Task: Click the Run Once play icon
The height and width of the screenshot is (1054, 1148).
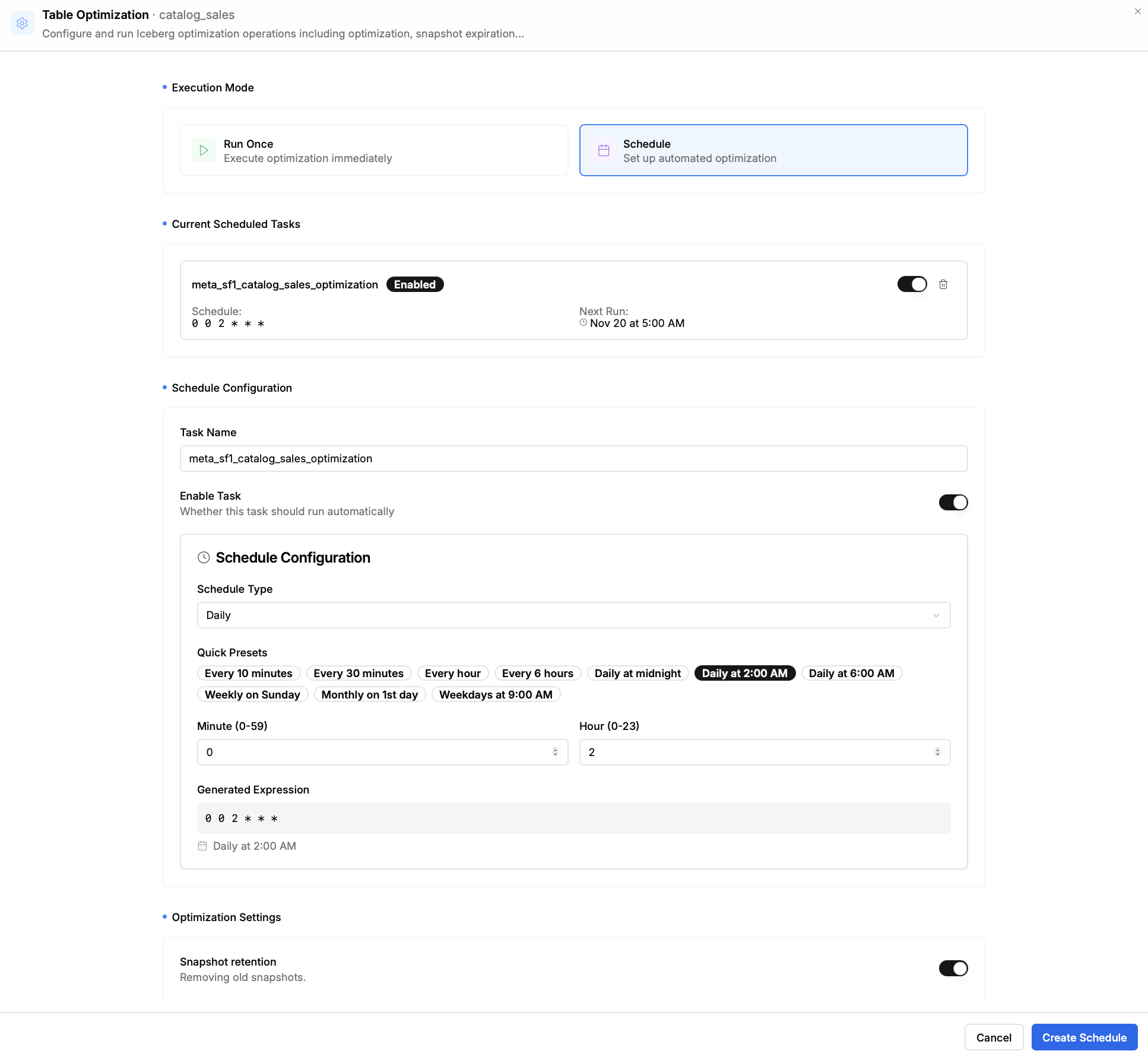Action: click(x=204, y=150)
